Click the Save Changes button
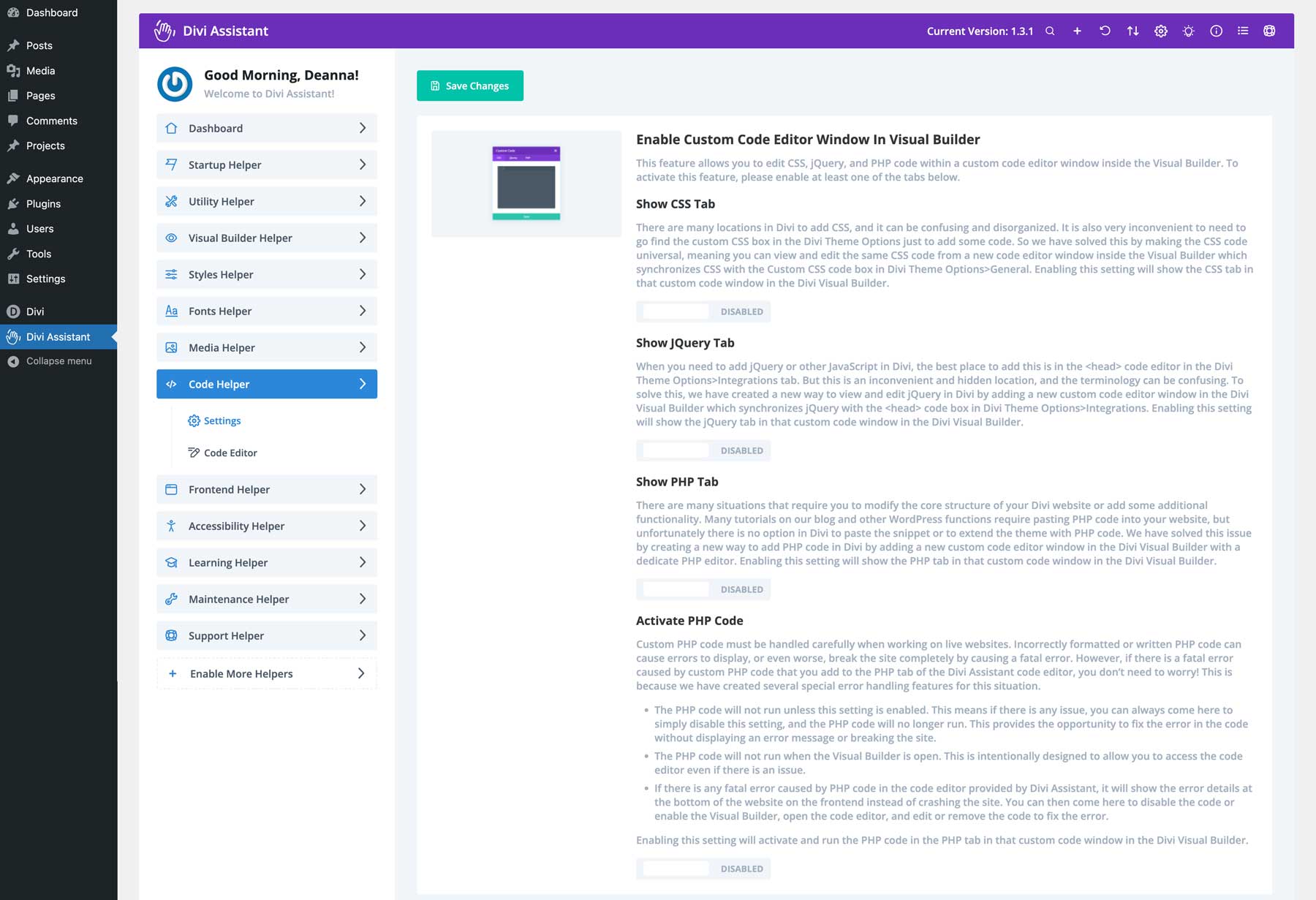This screenshot has width=1316, height=900. [x=470, y=86]
